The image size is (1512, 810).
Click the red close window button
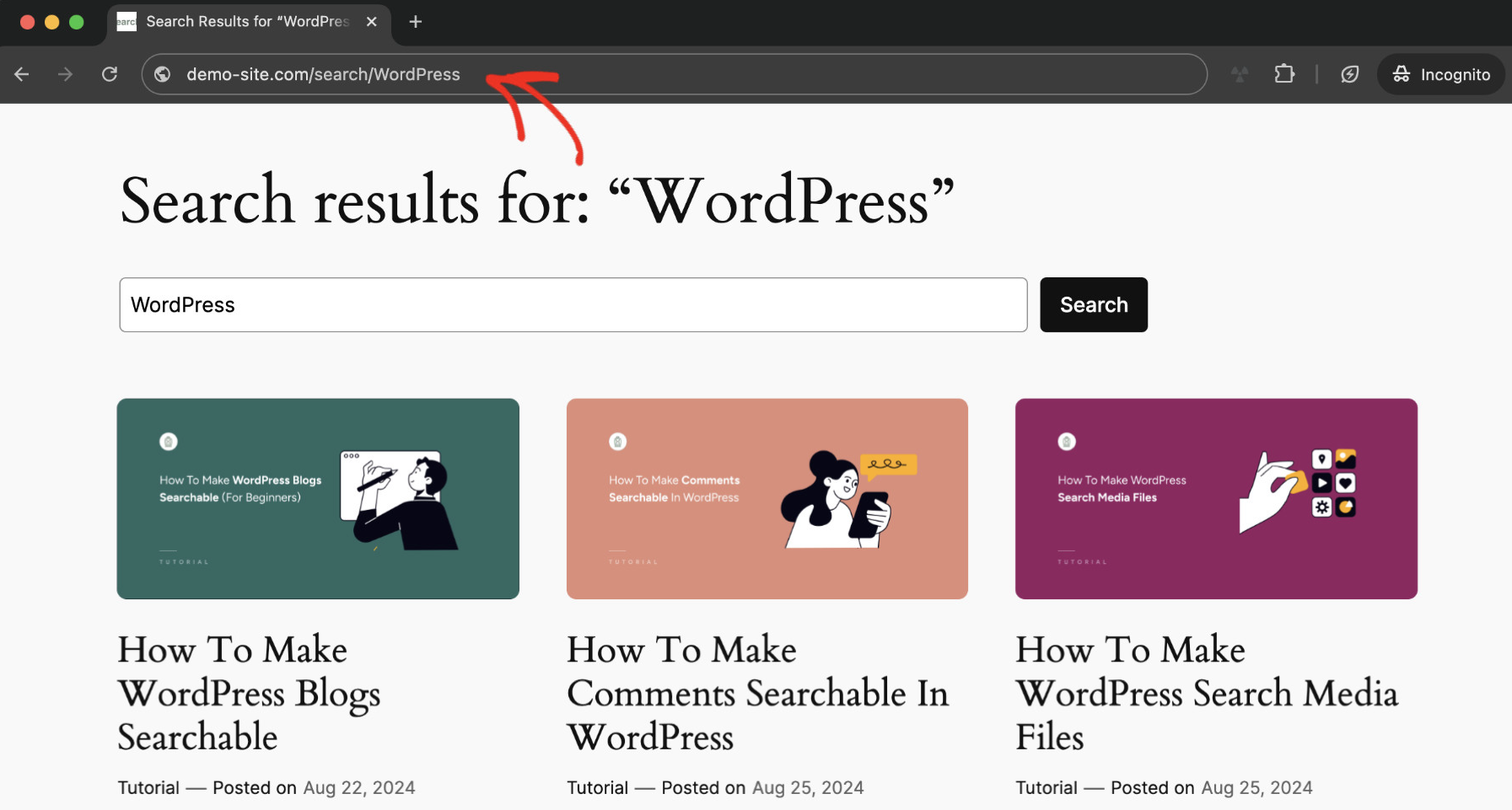27,22
